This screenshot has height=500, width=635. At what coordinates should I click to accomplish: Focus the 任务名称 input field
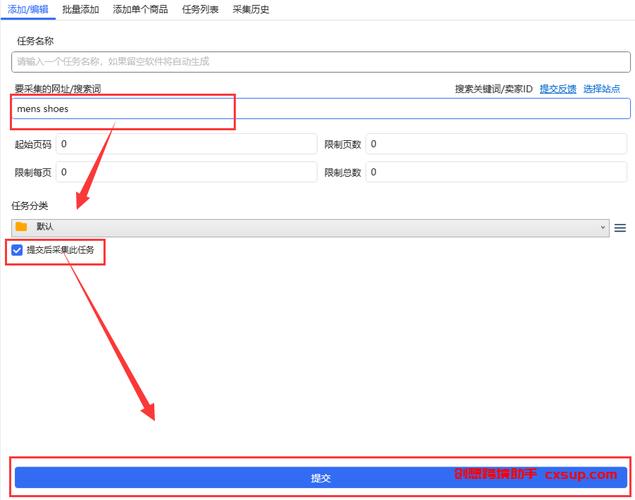[321, 62]
